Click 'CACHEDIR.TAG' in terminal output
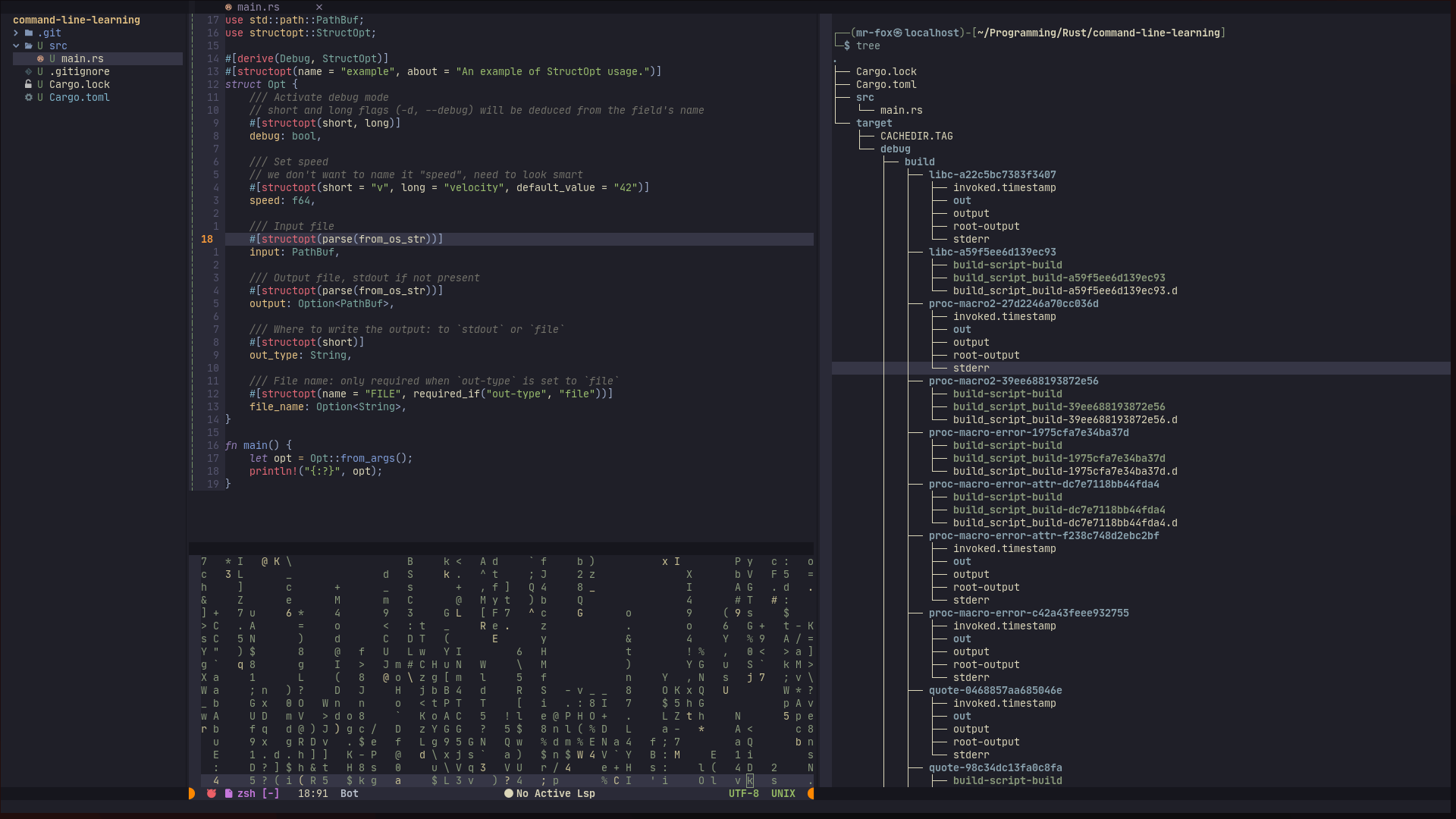1456x819 pixels. (917, 136)
